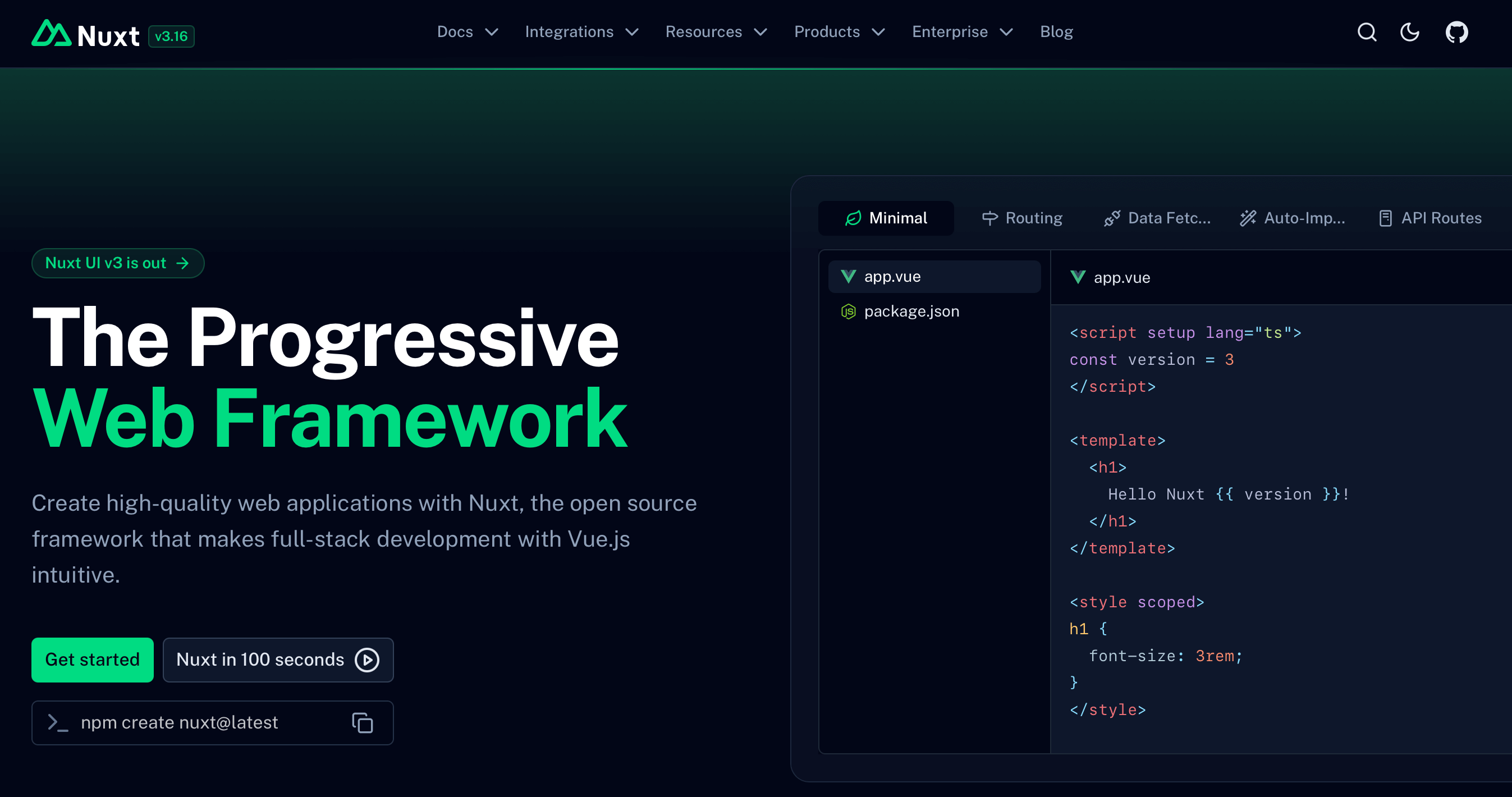This screenshot has width=1512, height=797.
Task: Switch to the Routing example tab
Action: click(1022, 218)
